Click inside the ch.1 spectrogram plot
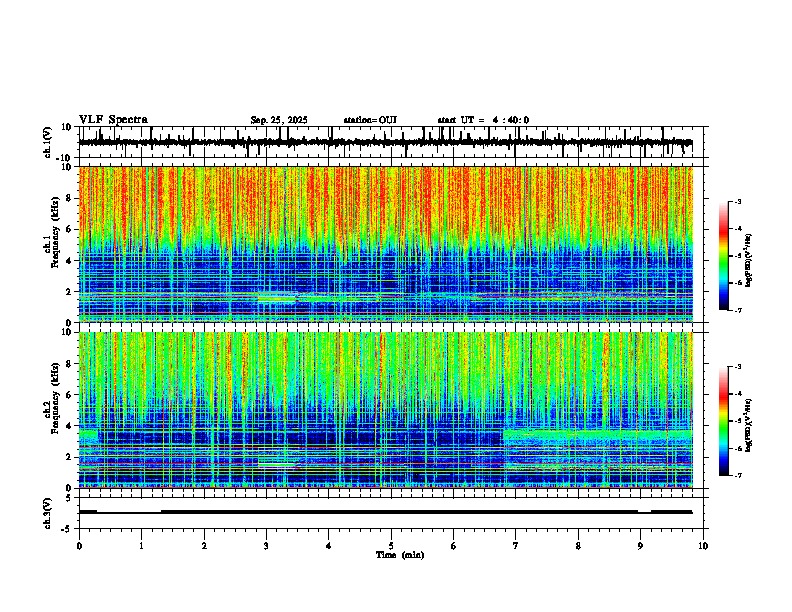 pyautogui.click(x=386, y=244)
